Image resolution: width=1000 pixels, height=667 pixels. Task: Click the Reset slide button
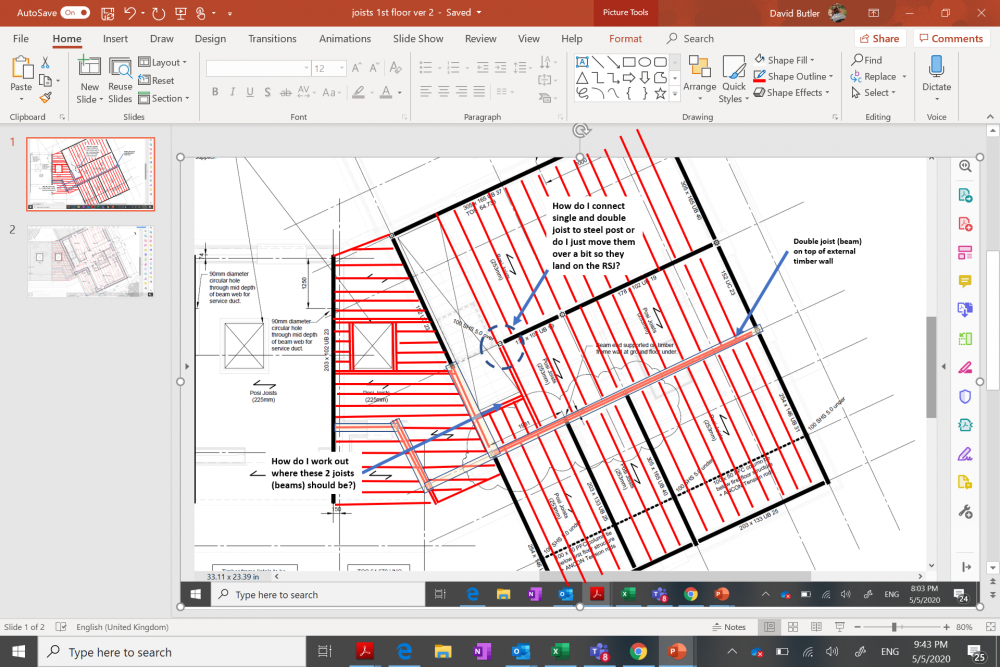click(156, 80)
